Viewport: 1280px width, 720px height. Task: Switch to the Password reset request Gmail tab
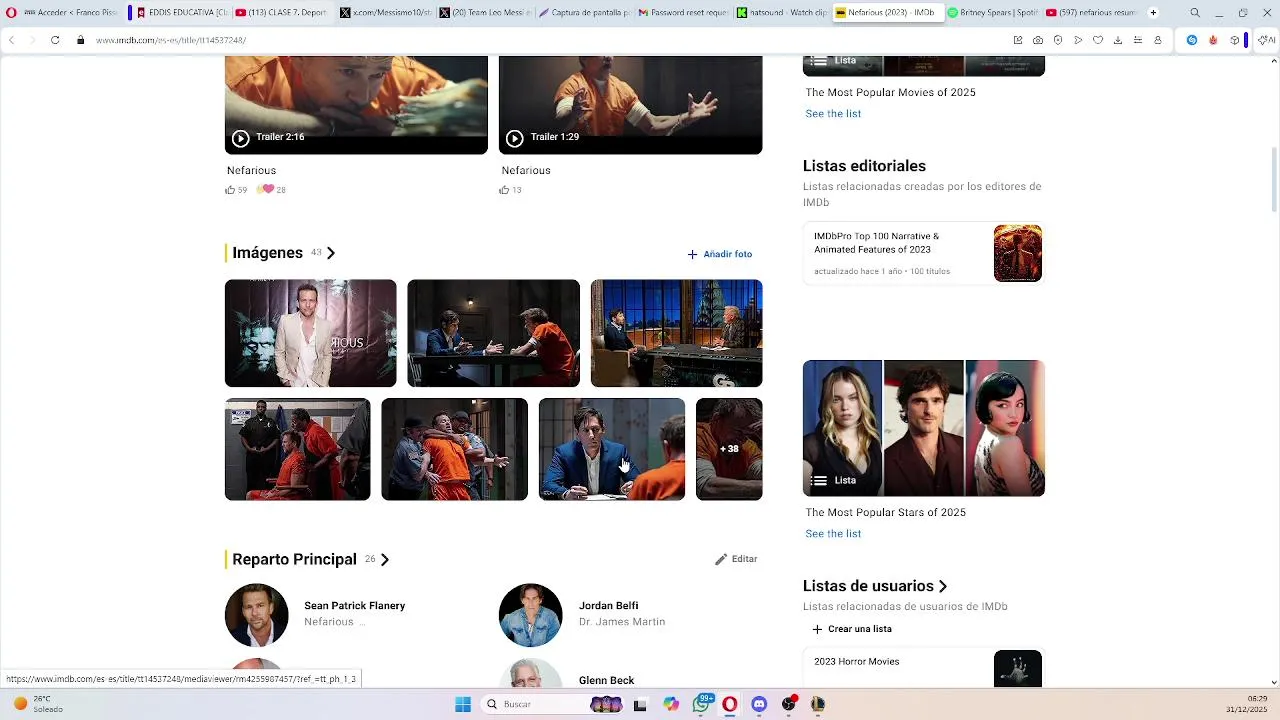click(x=684, y=13)
